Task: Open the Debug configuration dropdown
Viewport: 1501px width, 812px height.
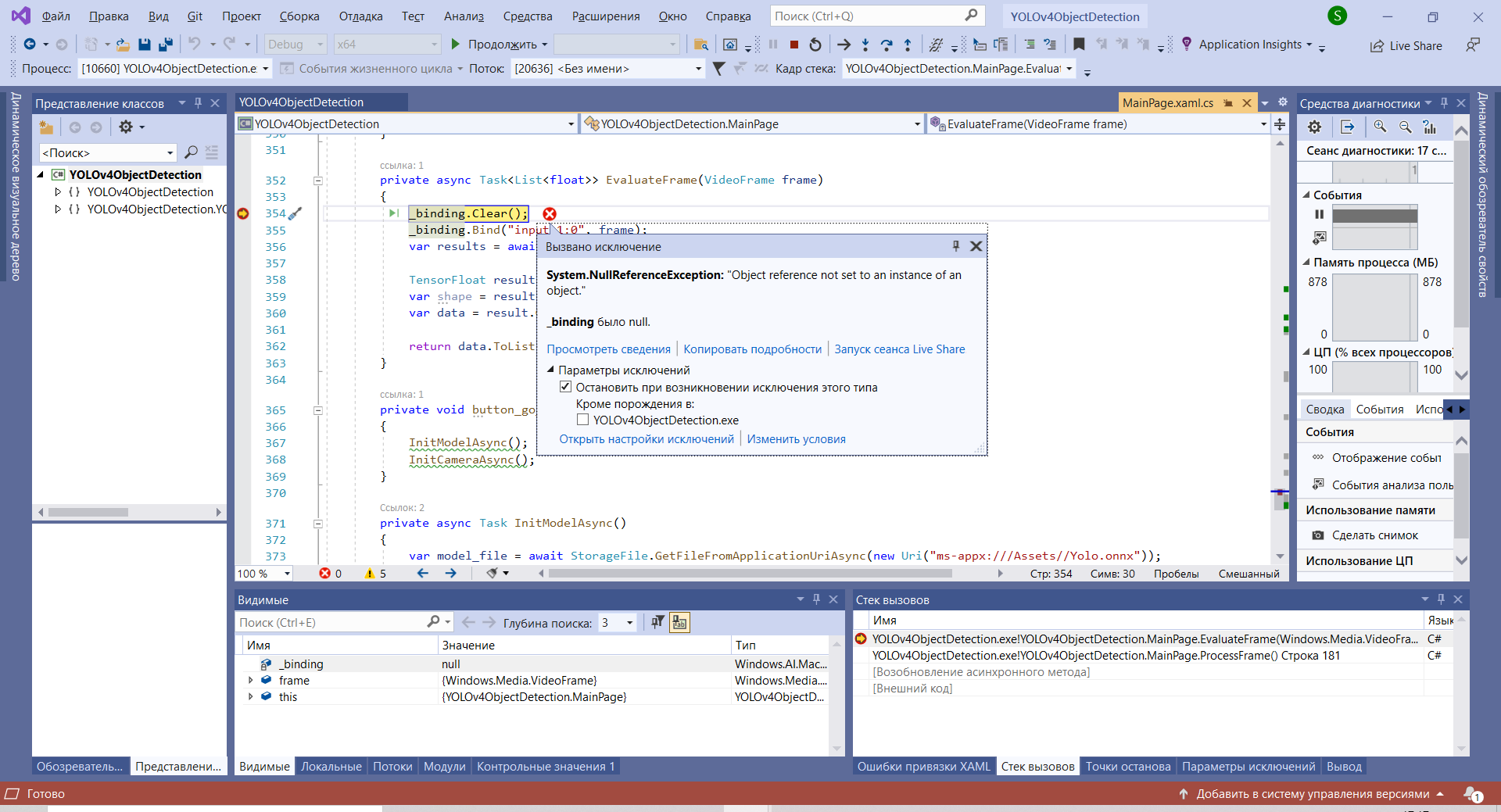Action: coord(294,45)
